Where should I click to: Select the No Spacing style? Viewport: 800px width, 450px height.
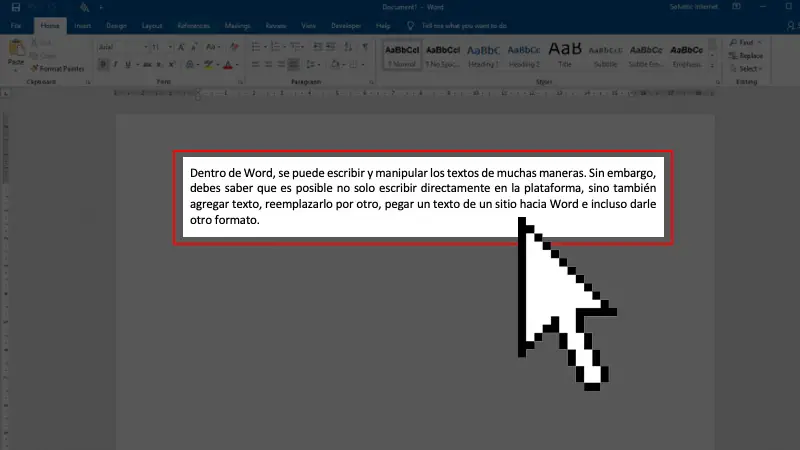443,56
